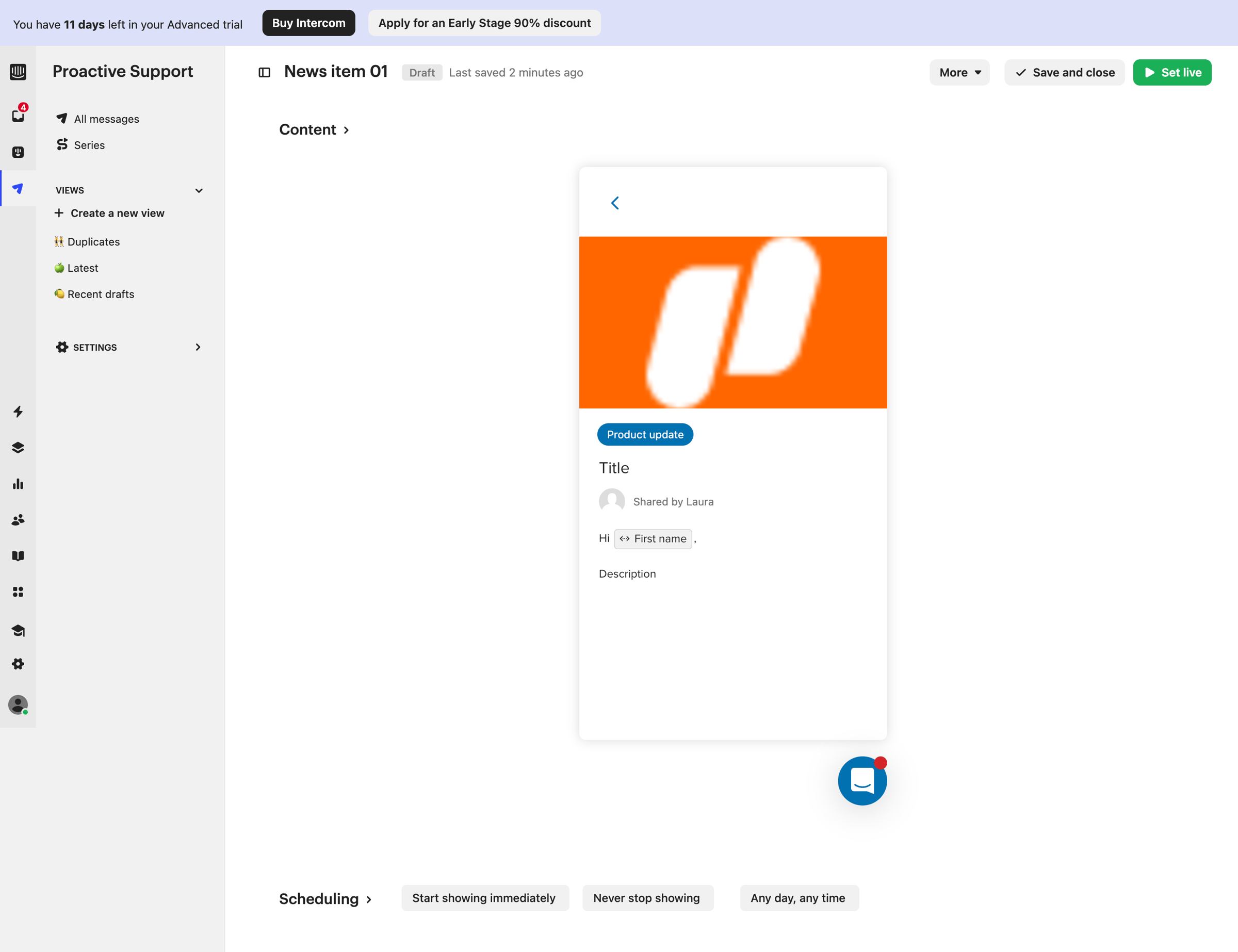Click the Title text in preview
Screen dimensions: 1238x952
coord(614,468)
